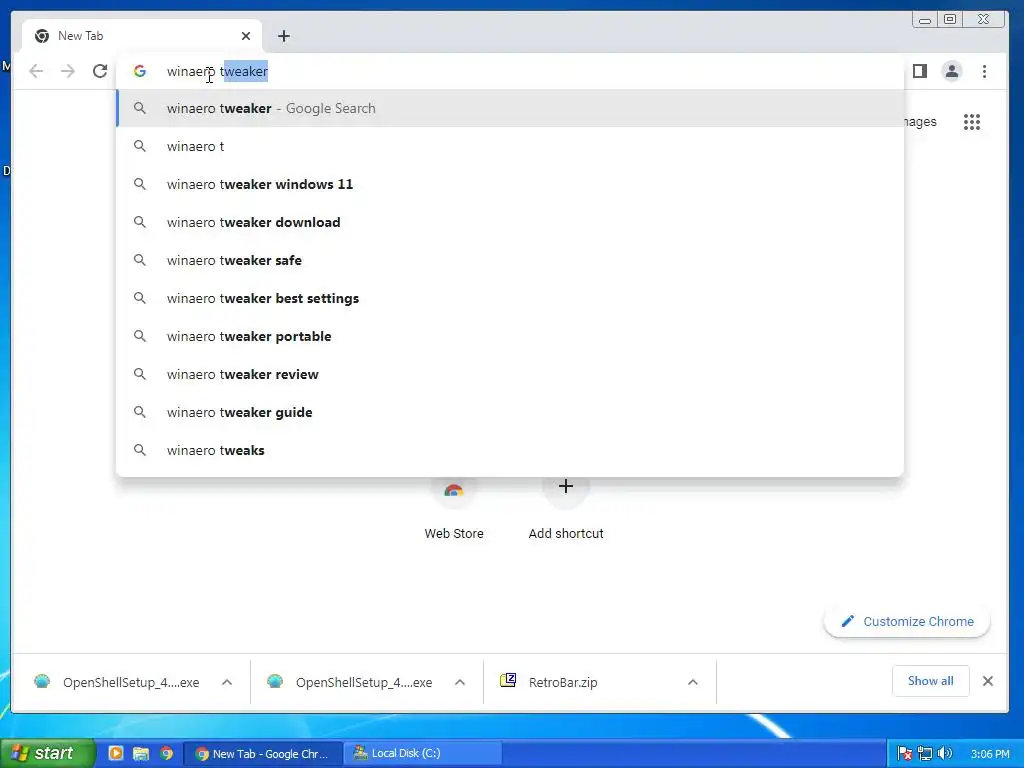This screenshot has width=1024, height=768.
Task: Click the 3:06 PM clock
Action: [x=990, y=754]
